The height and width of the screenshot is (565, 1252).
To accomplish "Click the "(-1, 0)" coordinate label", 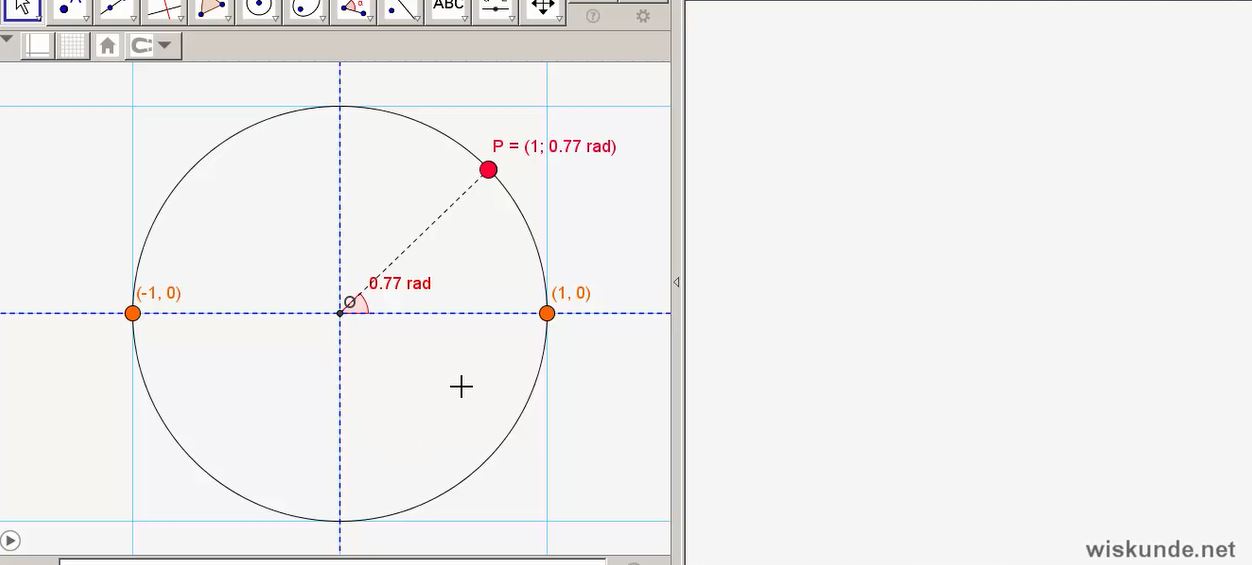I will click(x=159, y=293).
